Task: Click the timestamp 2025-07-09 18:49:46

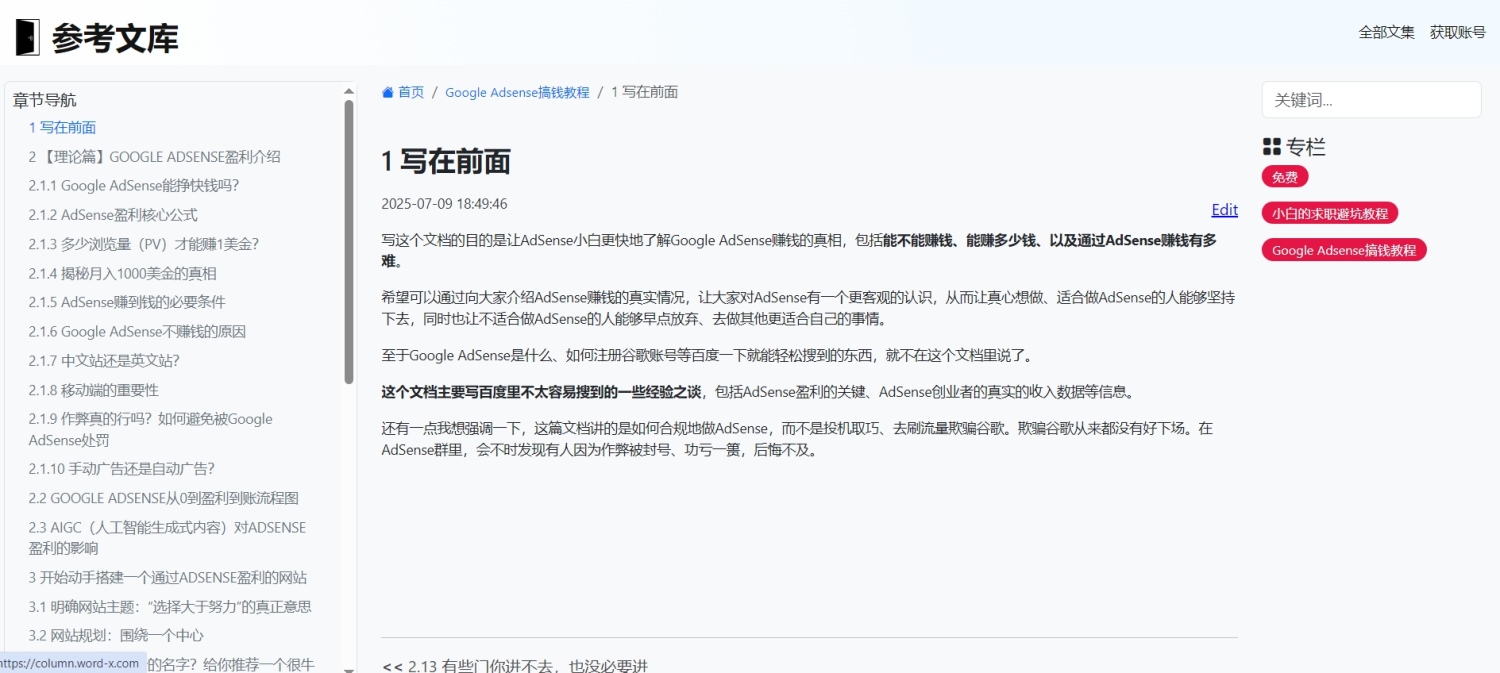Action: coord(444,204)
